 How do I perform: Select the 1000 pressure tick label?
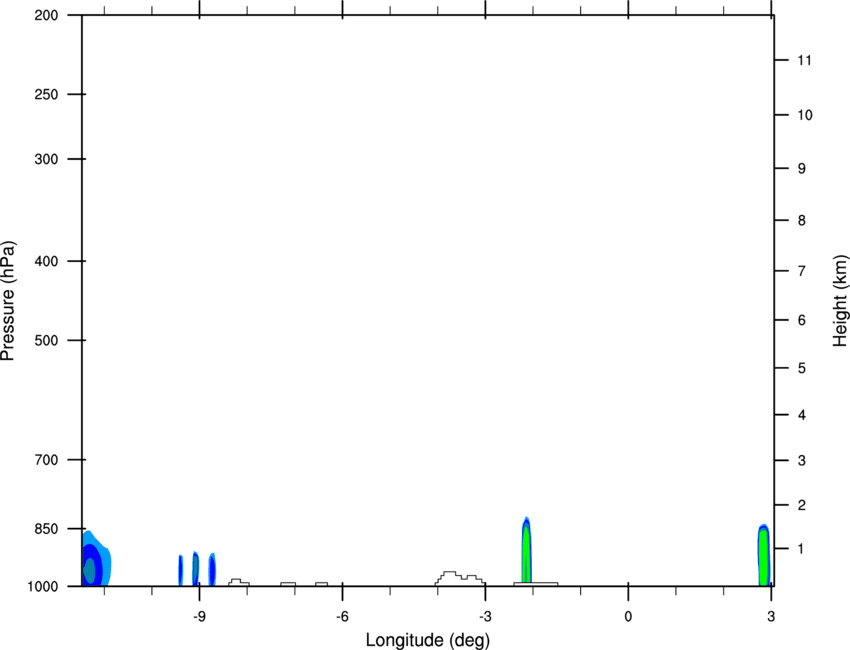coord(43,587)
